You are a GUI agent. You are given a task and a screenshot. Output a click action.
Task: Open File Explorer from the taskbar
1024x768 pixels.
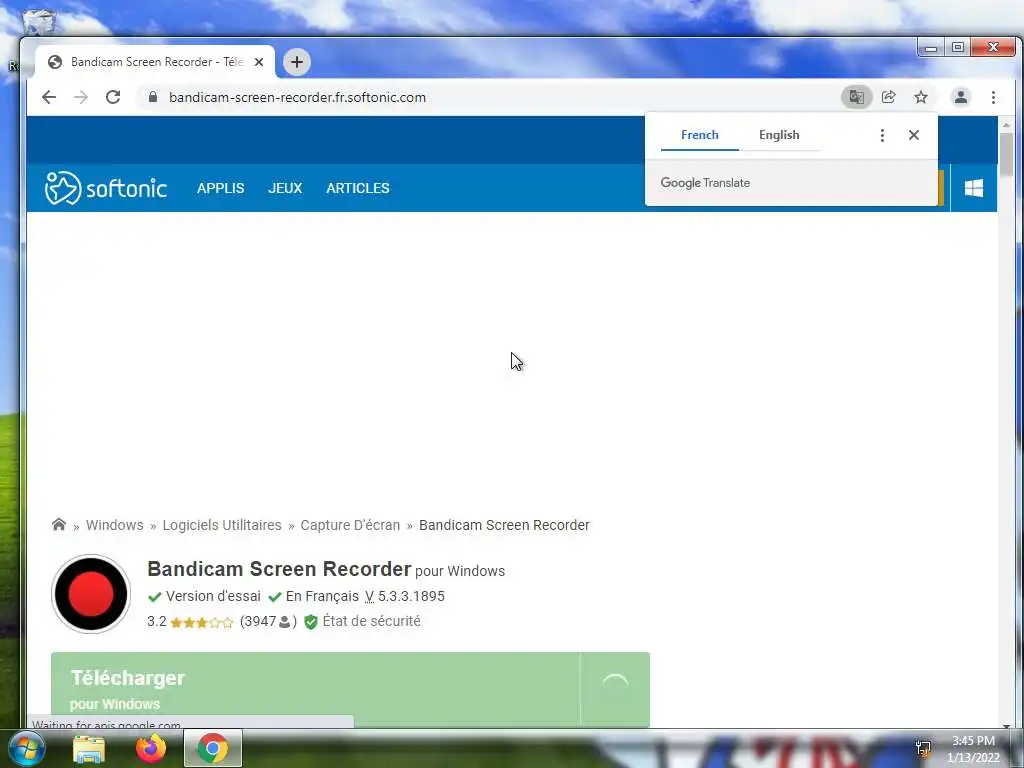pyautogui.click(x=89, y=748)
